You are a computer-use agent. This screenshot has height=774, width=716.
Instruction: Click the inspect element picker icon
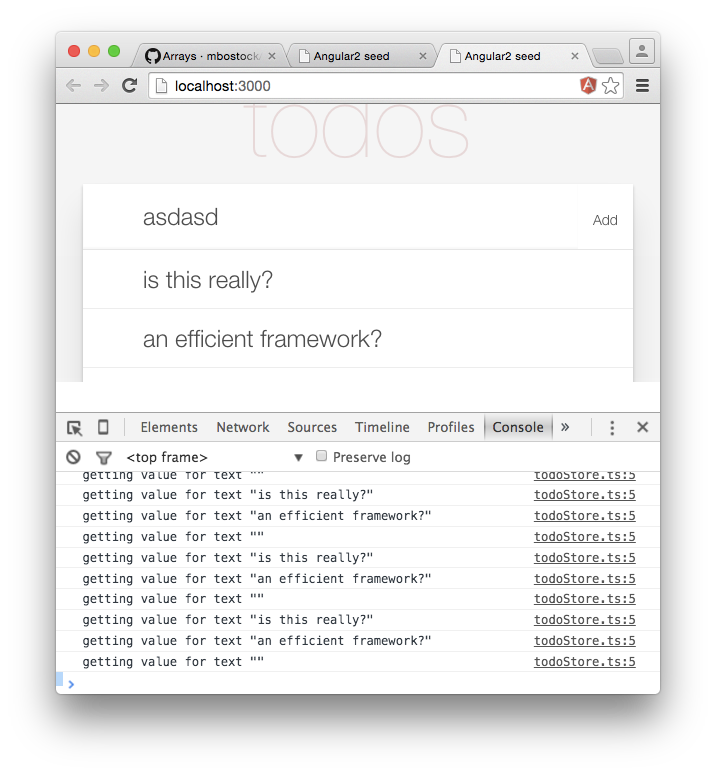74,428
